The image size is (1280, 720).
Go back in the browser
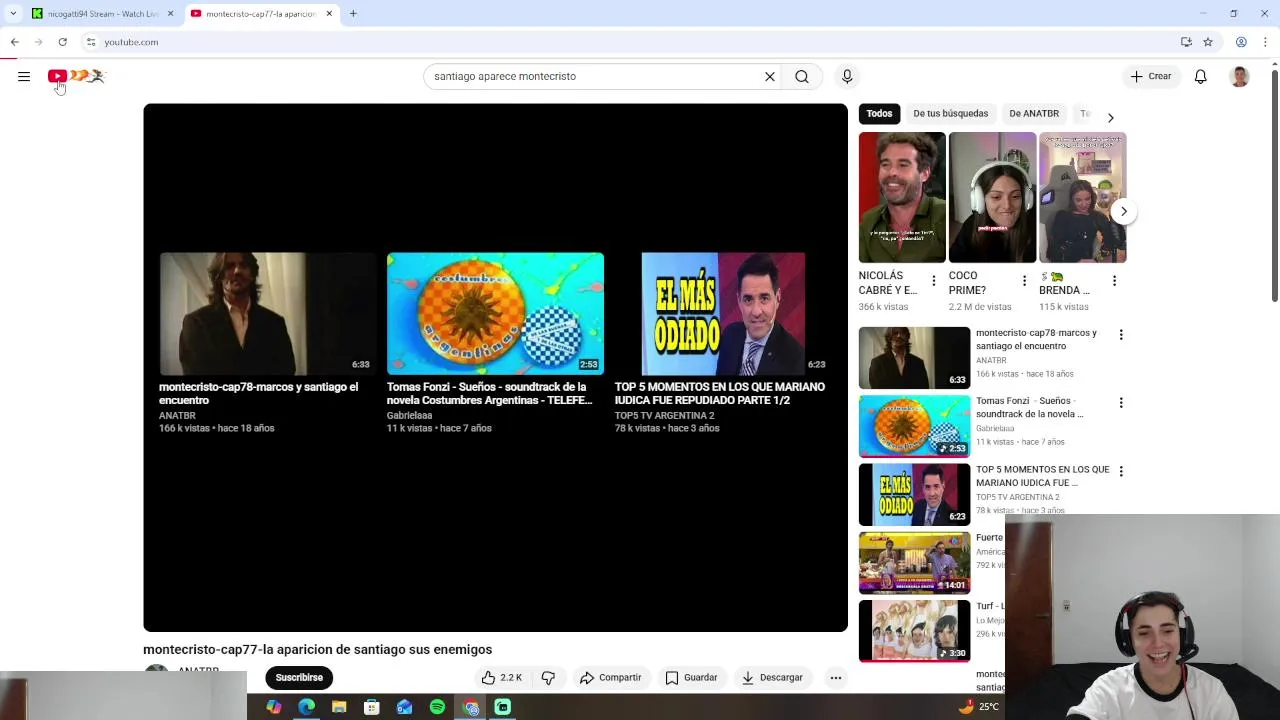point(15,42)
